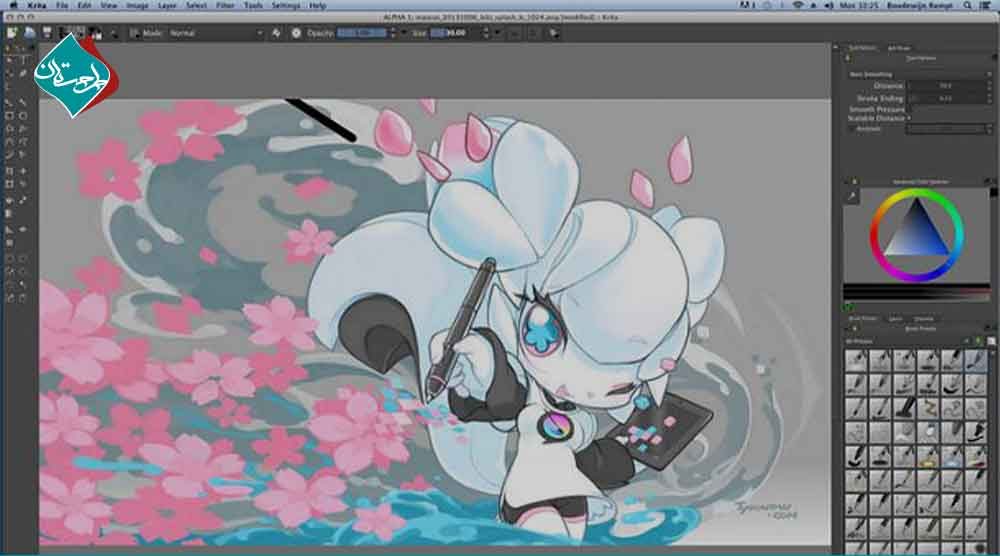Click the Wi-Fi status icon
The image size is (1000, 556).
[798, 5]
